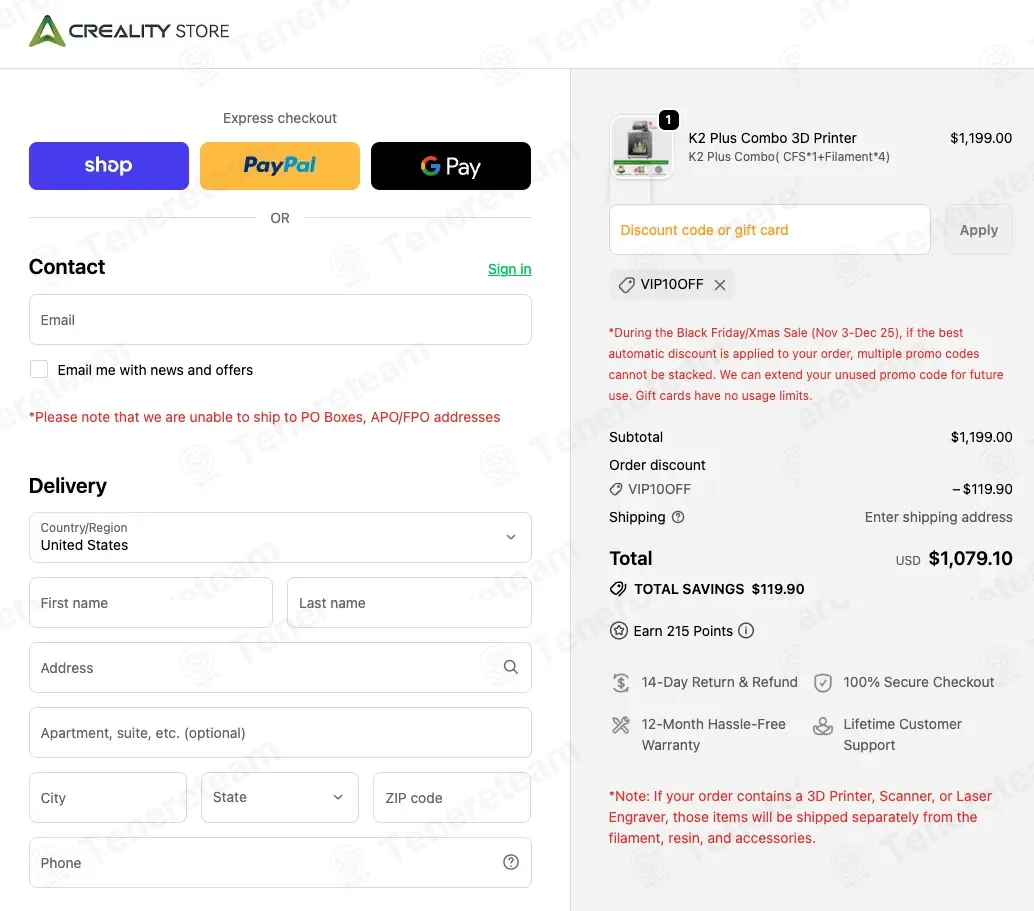Click the Earn Points info icon
Screen dimensions: 1034x911
point(746,631)
